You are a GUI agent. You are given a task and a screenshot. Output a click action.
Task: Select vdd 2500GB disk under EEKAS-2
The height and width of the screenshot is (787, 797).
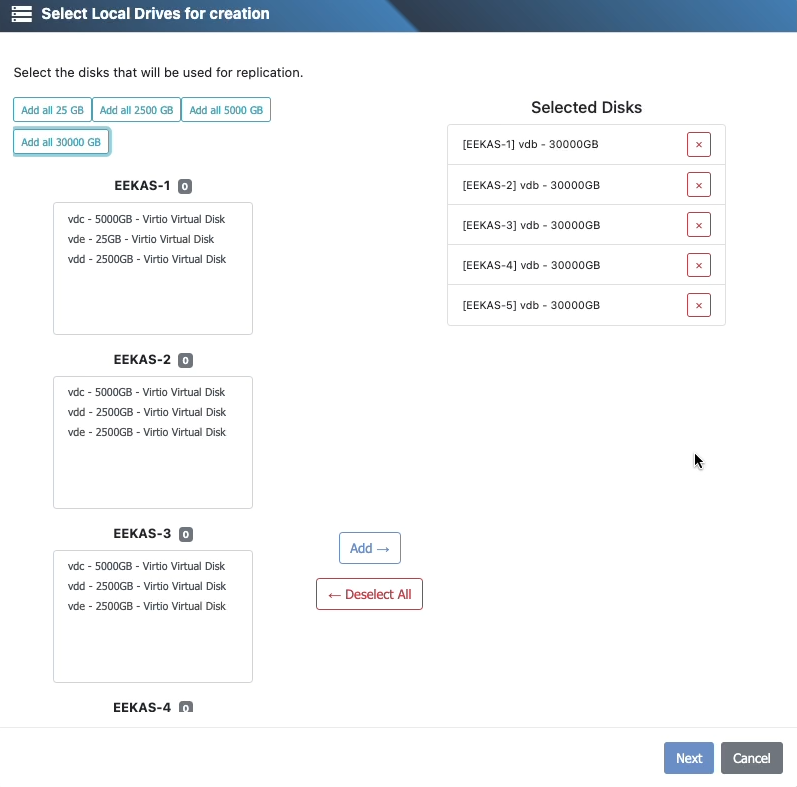pos(147,412)
